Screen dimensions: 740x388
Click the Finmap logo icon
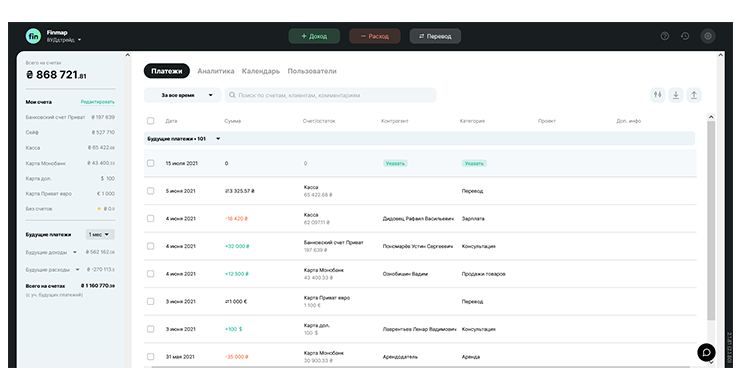[x=34, y=36]
